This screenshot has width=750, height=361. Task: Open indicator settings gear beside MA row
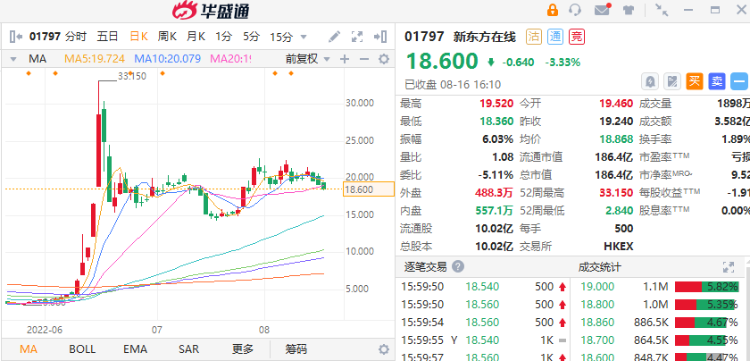pyautogui.click(x=384, y=59)
